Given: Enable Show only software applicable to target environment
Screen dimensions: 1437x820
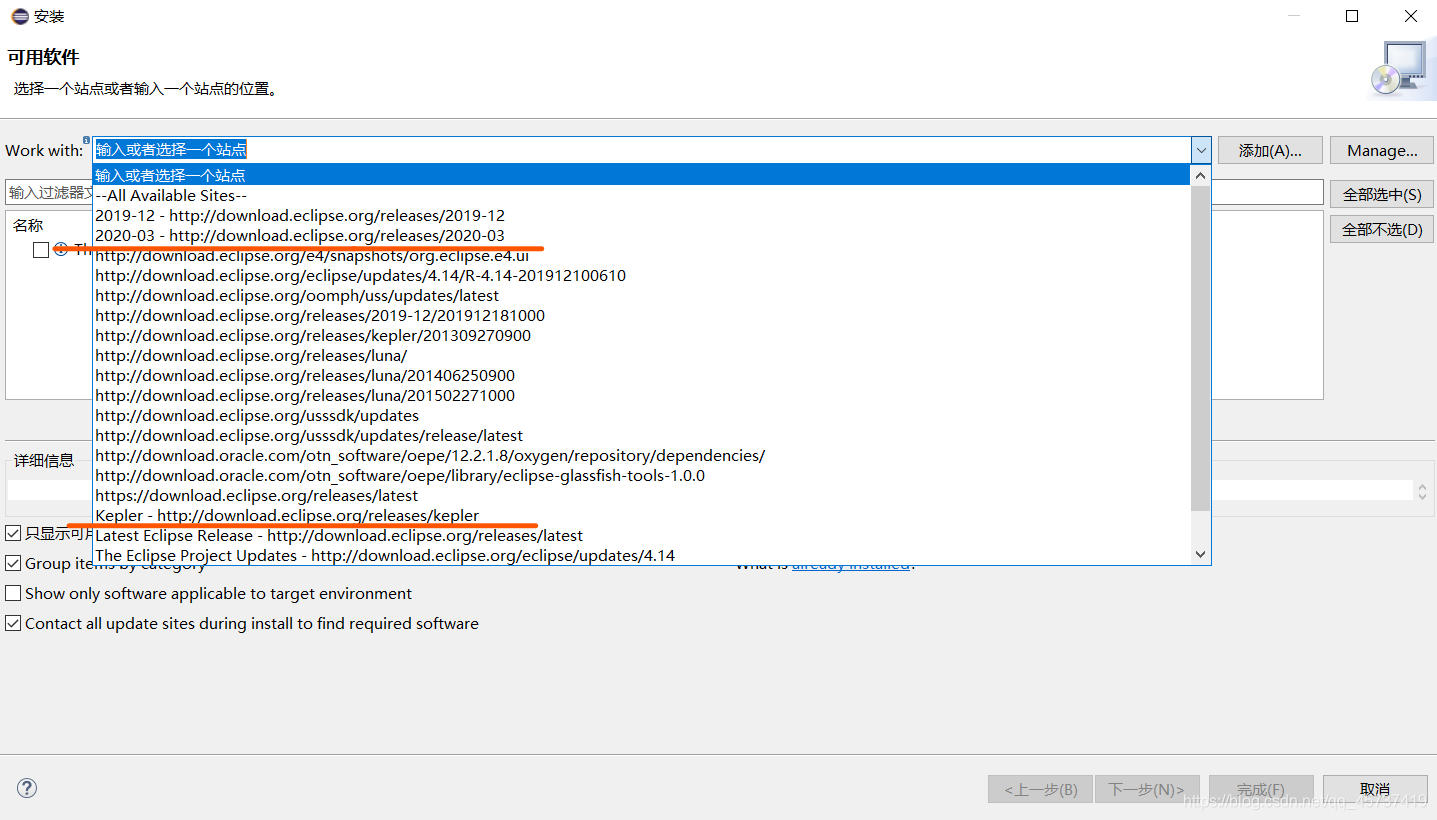Looking at the screenshot, I should coord(13,593).
